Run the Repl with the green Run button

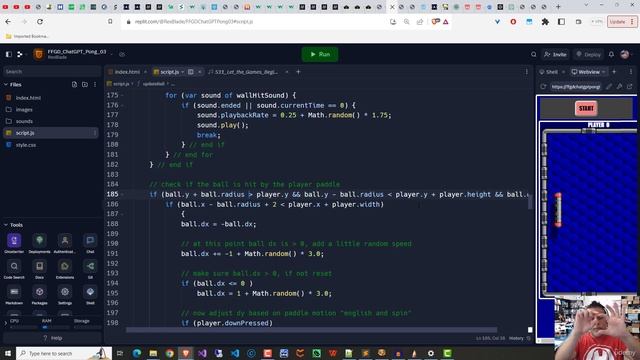tap(320, 54)
